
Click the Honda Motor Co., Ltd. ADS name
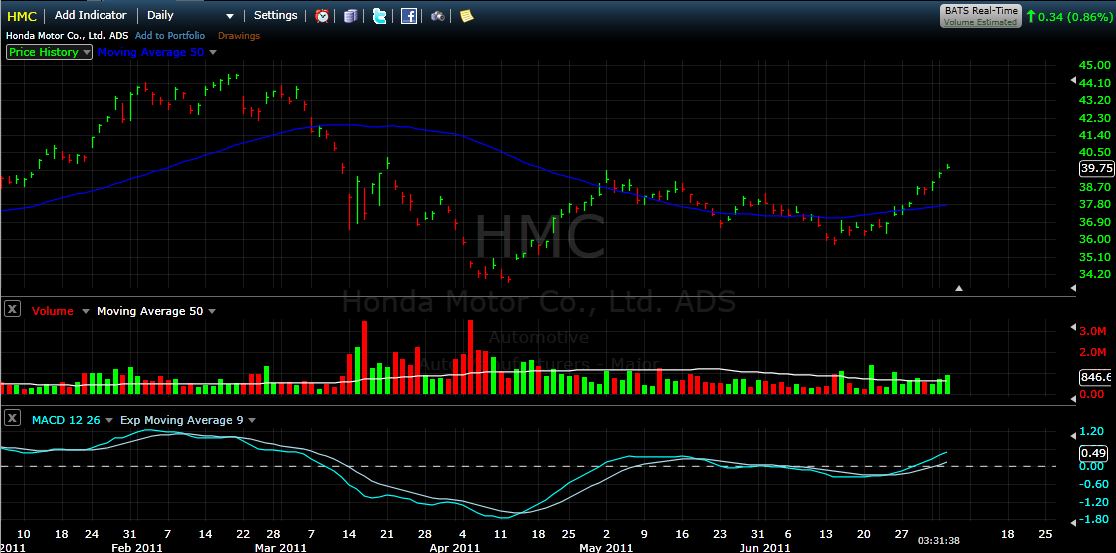[x=68, y=35]
